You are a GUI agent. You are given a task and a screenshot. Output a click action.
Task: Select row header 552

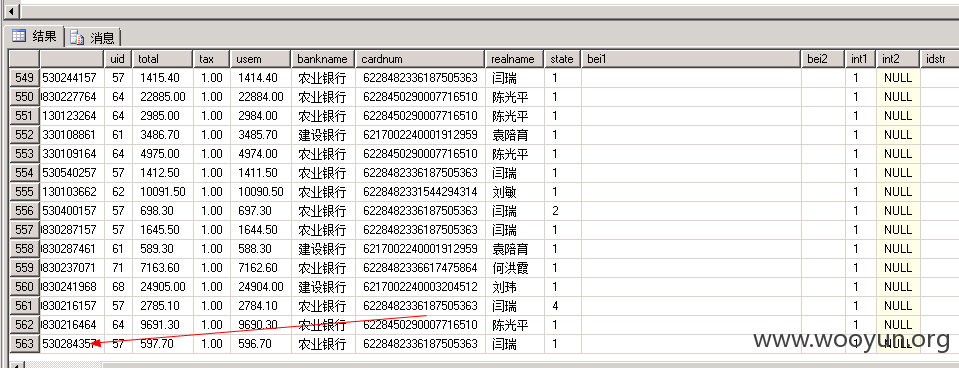point(24,134)
